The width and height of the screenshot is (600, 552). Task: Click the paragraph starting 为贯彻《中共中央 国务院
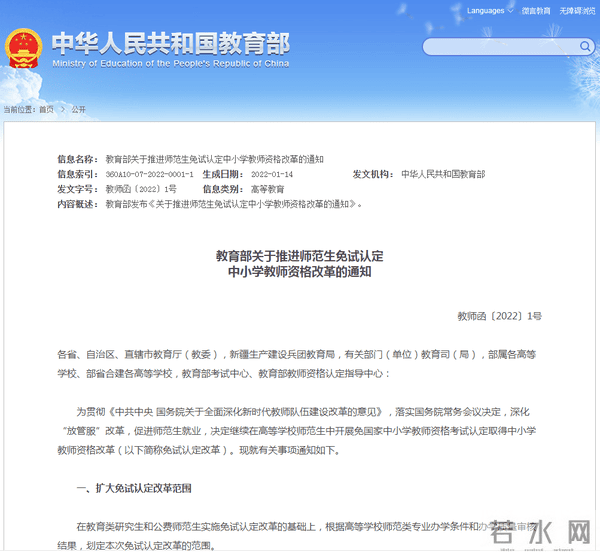pyautogui.click(x=297, y=431)
